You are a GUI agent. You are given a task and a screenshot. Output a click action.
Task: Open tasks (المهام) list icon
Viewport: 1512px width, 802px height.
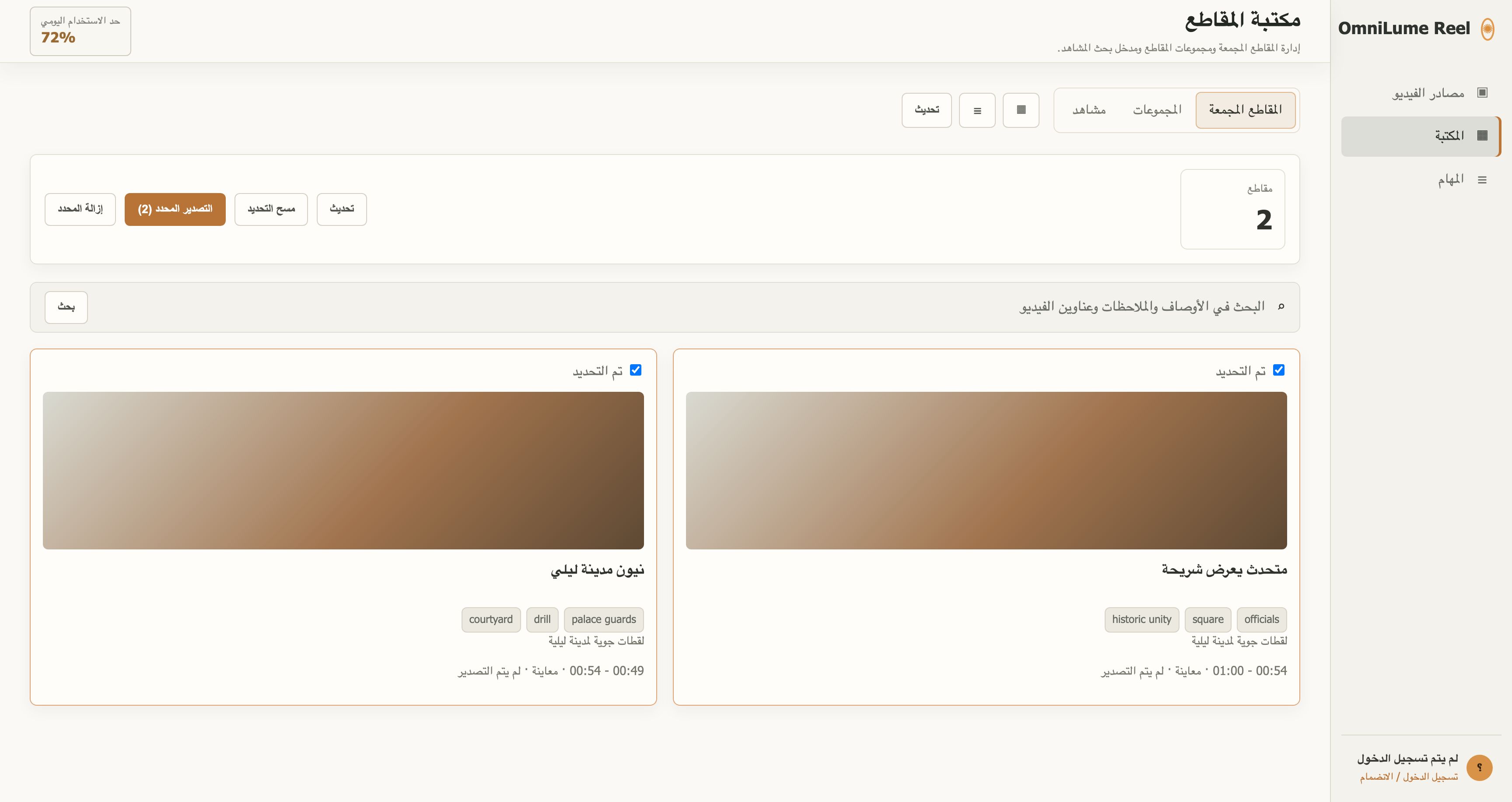(x=1482, y=179)
